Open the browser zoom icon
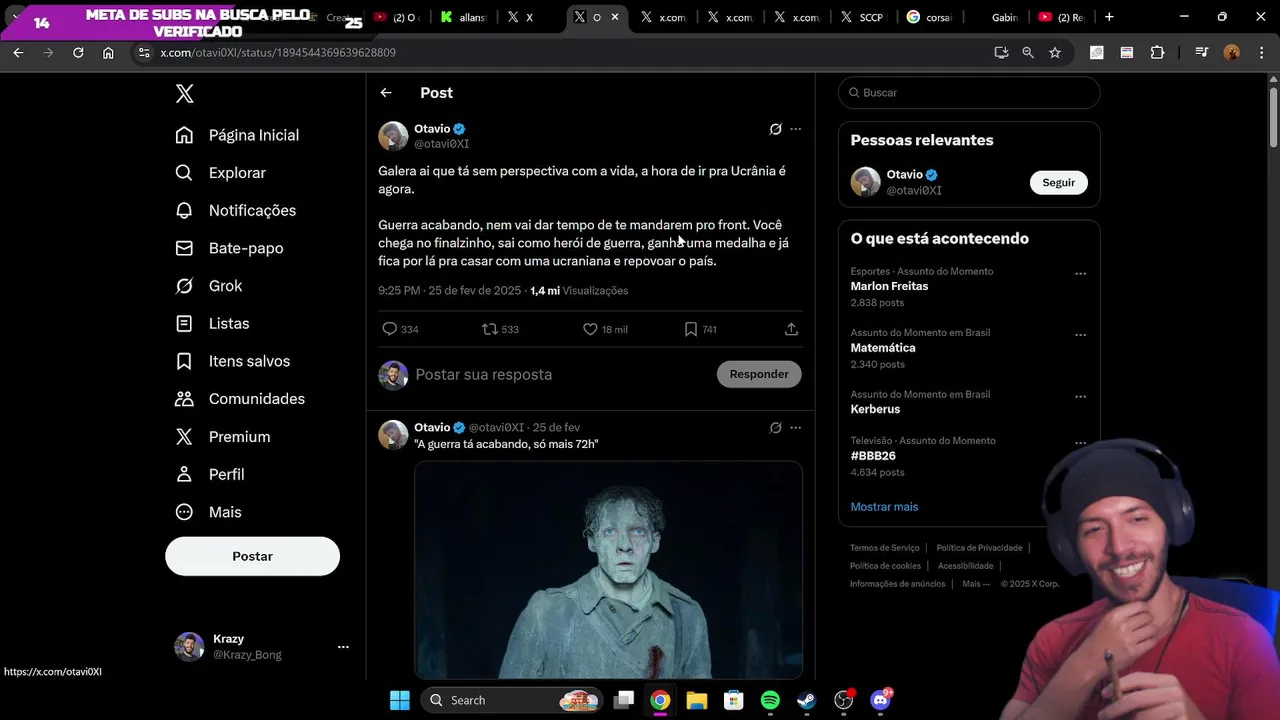The width and height of the screenshot is (1280, 720). coord(1028,52)
